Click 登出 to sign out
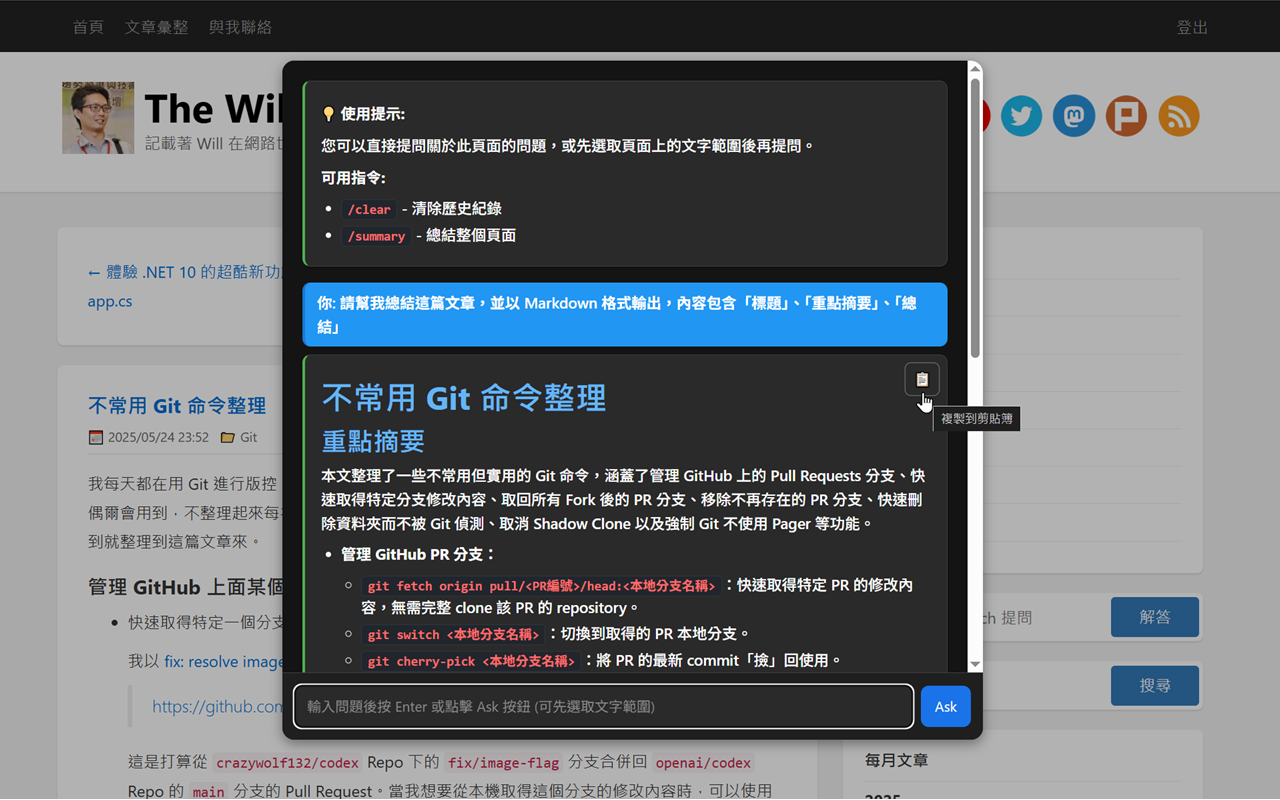This screenshot has width=1280, height=800. pyautogui.click(x=1192, y=27)
